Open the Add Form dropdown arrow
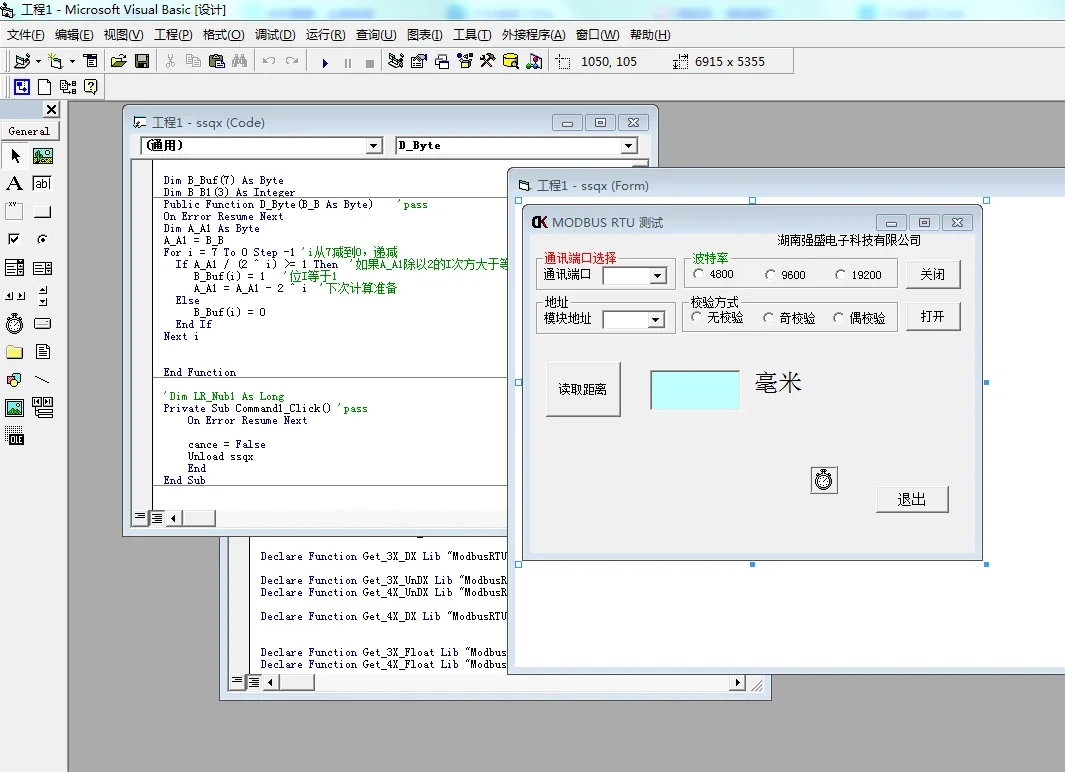 pyautogui.click(x=72, y=62)
